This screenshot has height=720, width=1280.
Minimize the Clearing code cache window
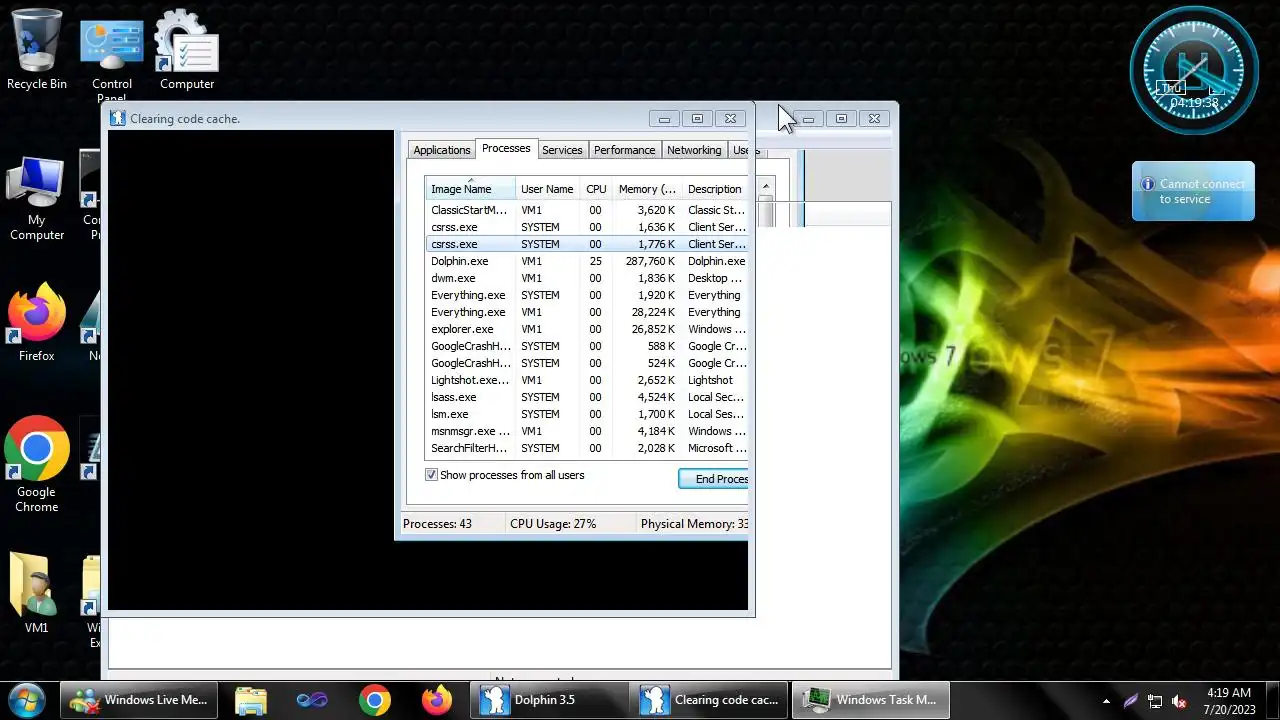664,118
